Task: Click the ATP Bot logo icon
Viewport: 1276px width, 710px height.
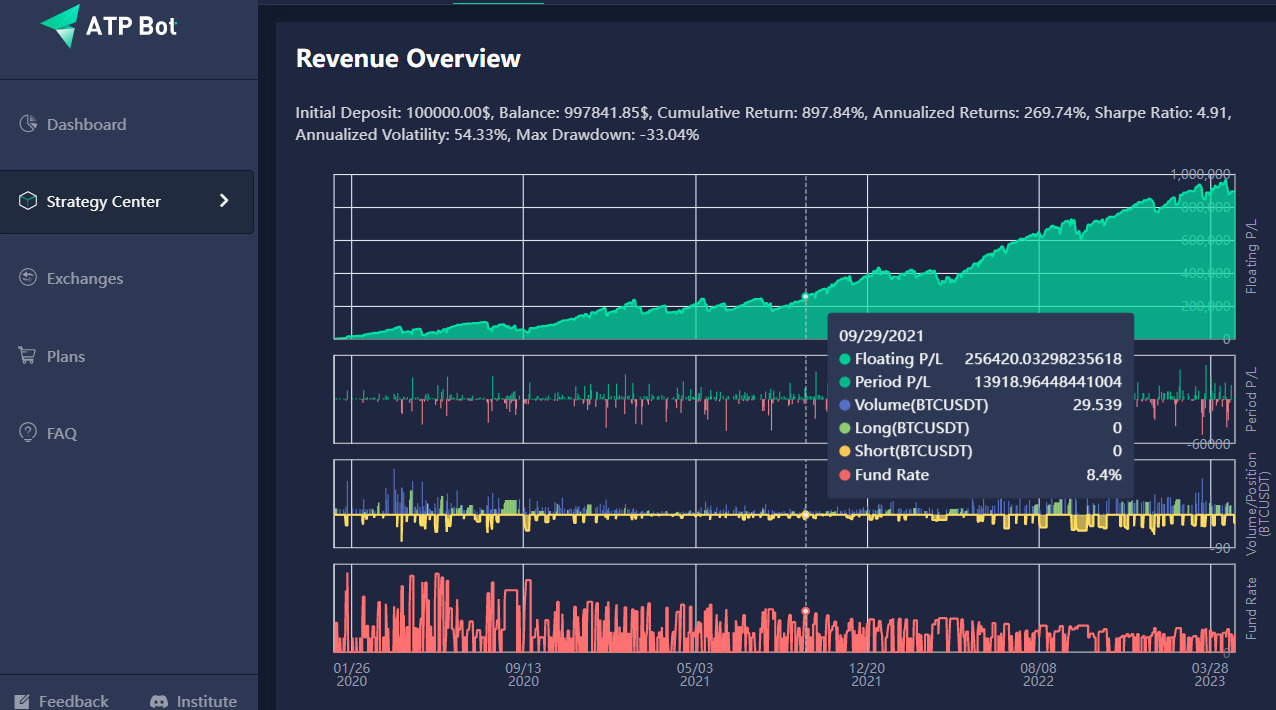Action: [60, 25]
